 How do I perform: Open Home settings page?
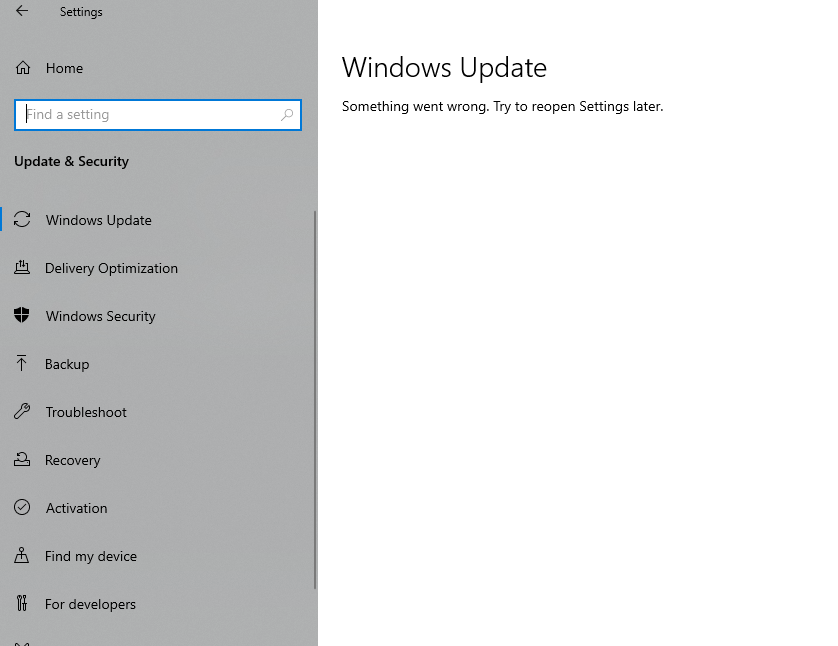click(64, 68)
